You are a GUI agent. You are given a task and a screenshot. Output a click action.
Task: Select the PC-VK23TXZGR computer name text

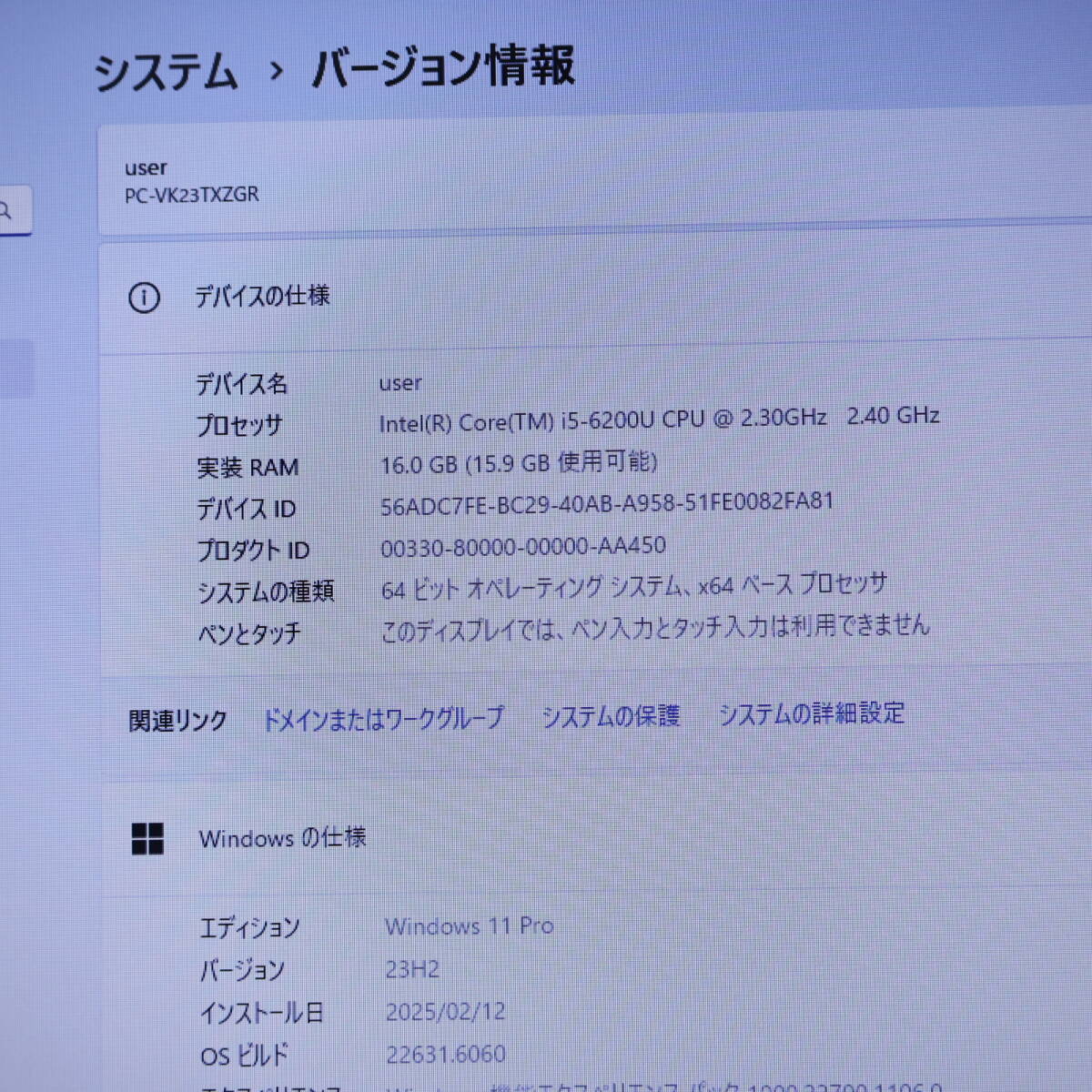pyautogui.click(x=192, y=195)
